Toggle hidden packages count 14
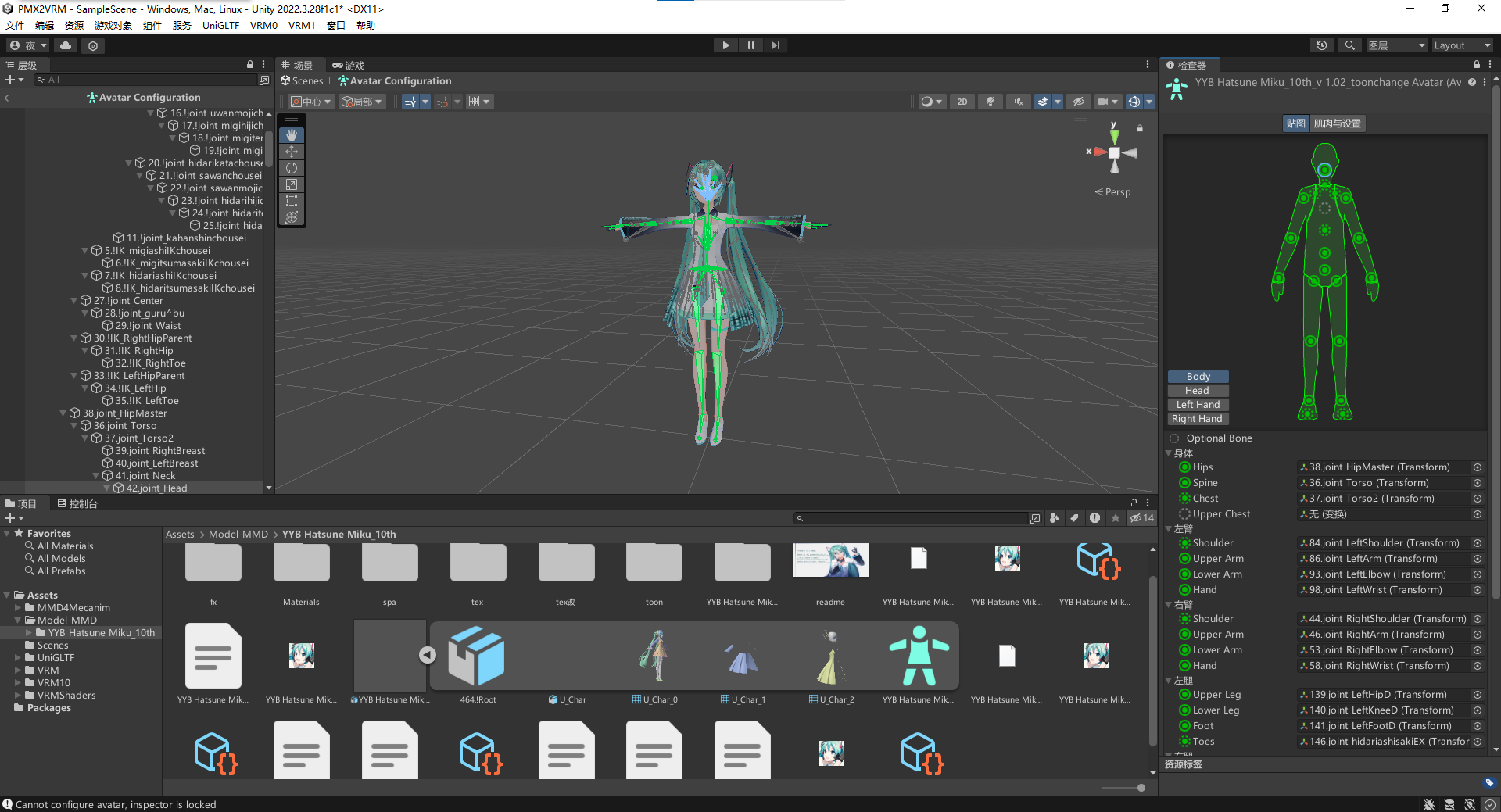 click(1141, 518)
